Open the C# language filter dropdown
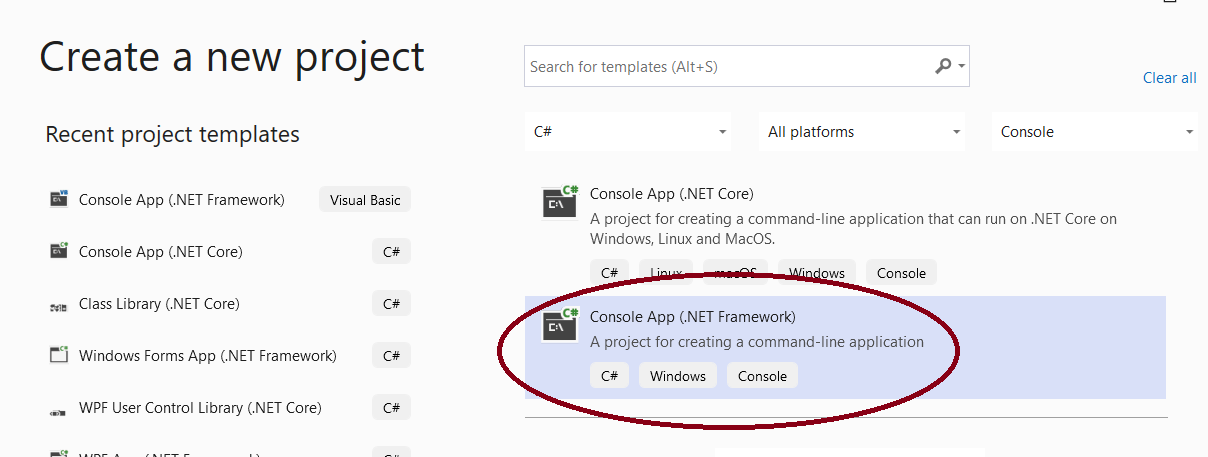The width and height of the screenshot is (1208, 457). [628, 132]
